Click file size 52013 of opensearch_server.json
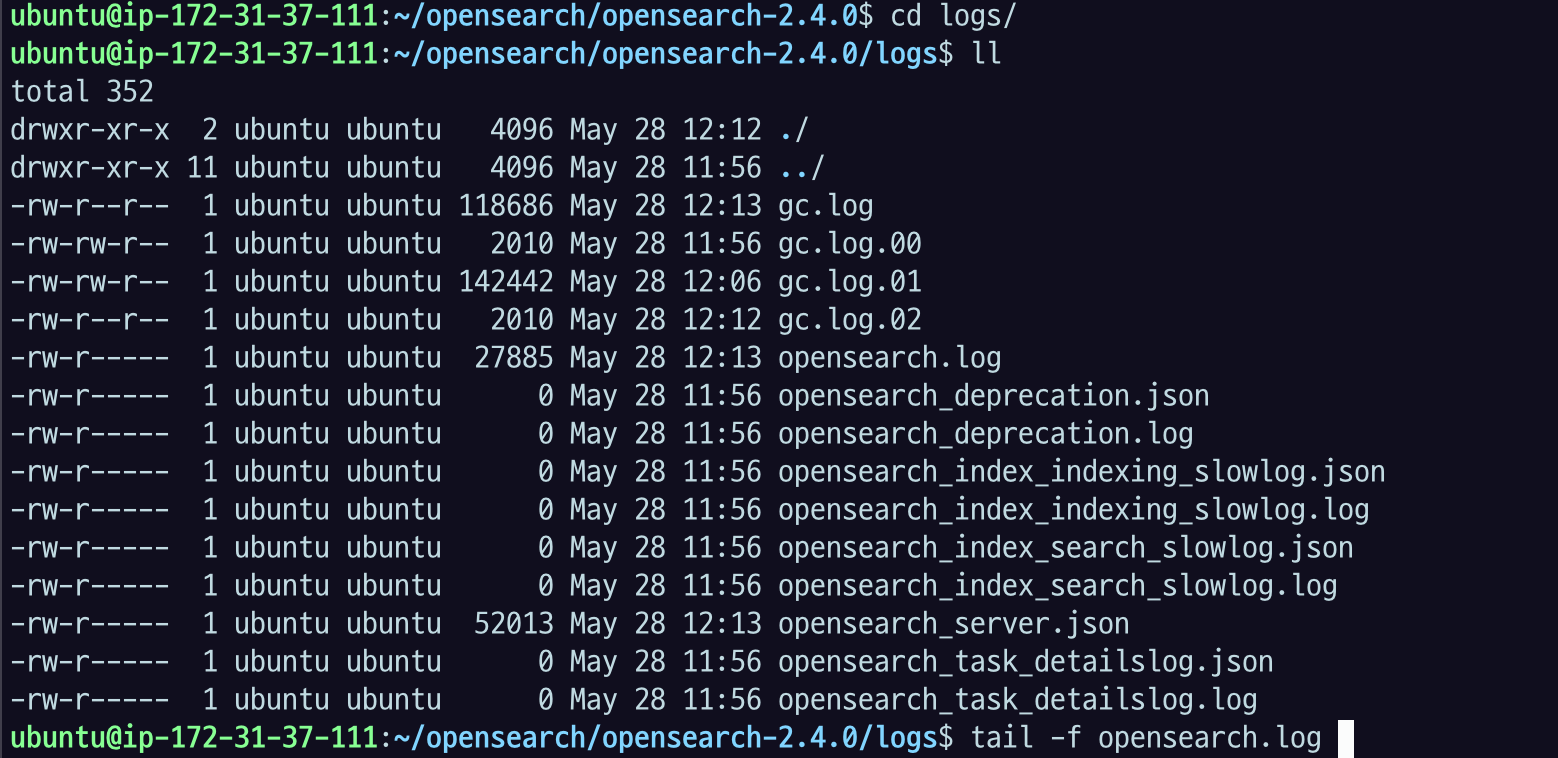 [x=513, y=624]
